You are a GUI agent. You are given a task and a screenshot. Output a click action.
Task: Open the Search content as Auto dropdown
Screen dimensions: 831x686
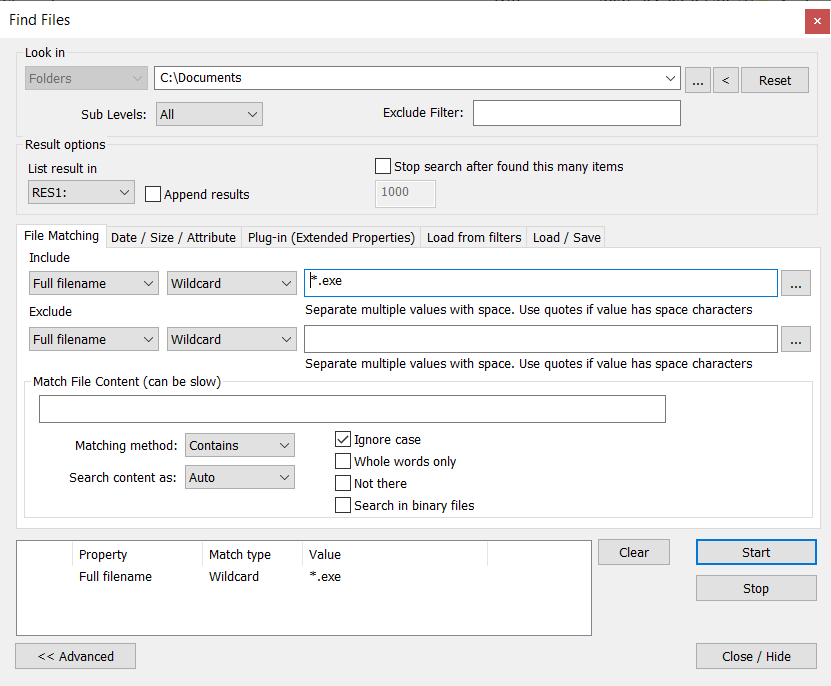click(240, 478)
